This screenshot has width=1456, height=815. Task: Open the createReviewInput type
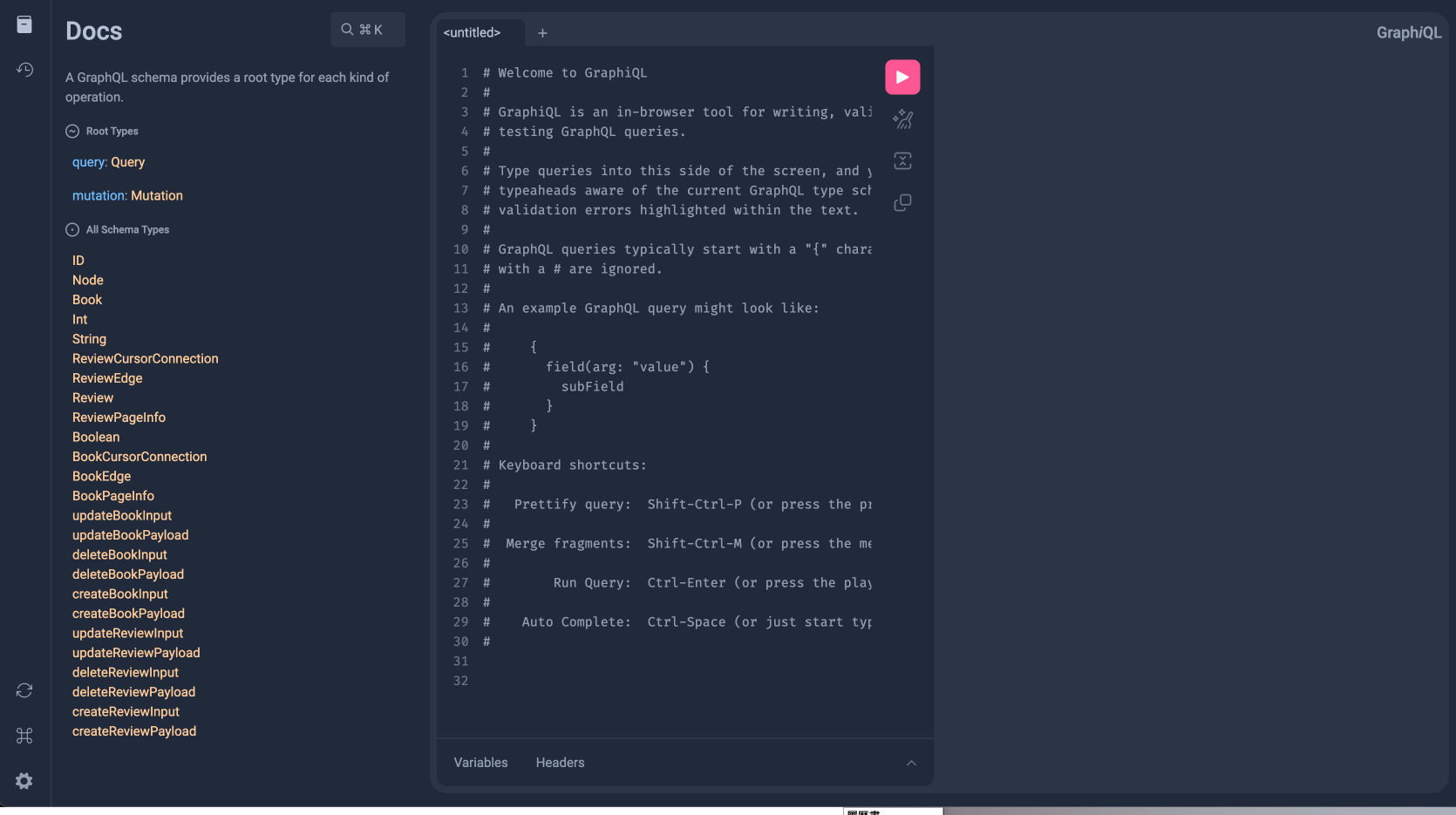126,711
